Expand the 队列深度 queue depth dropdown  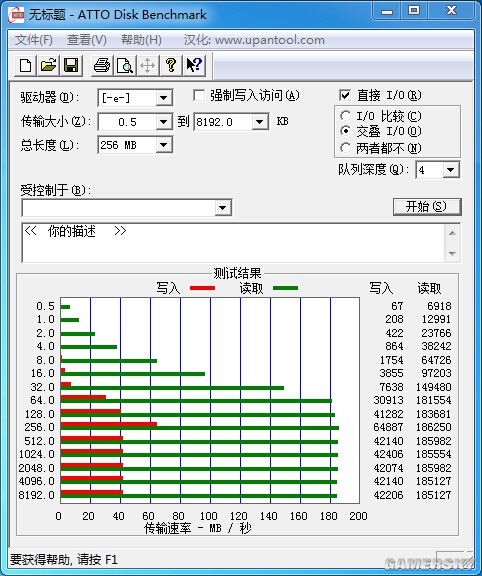pos(450,170)
